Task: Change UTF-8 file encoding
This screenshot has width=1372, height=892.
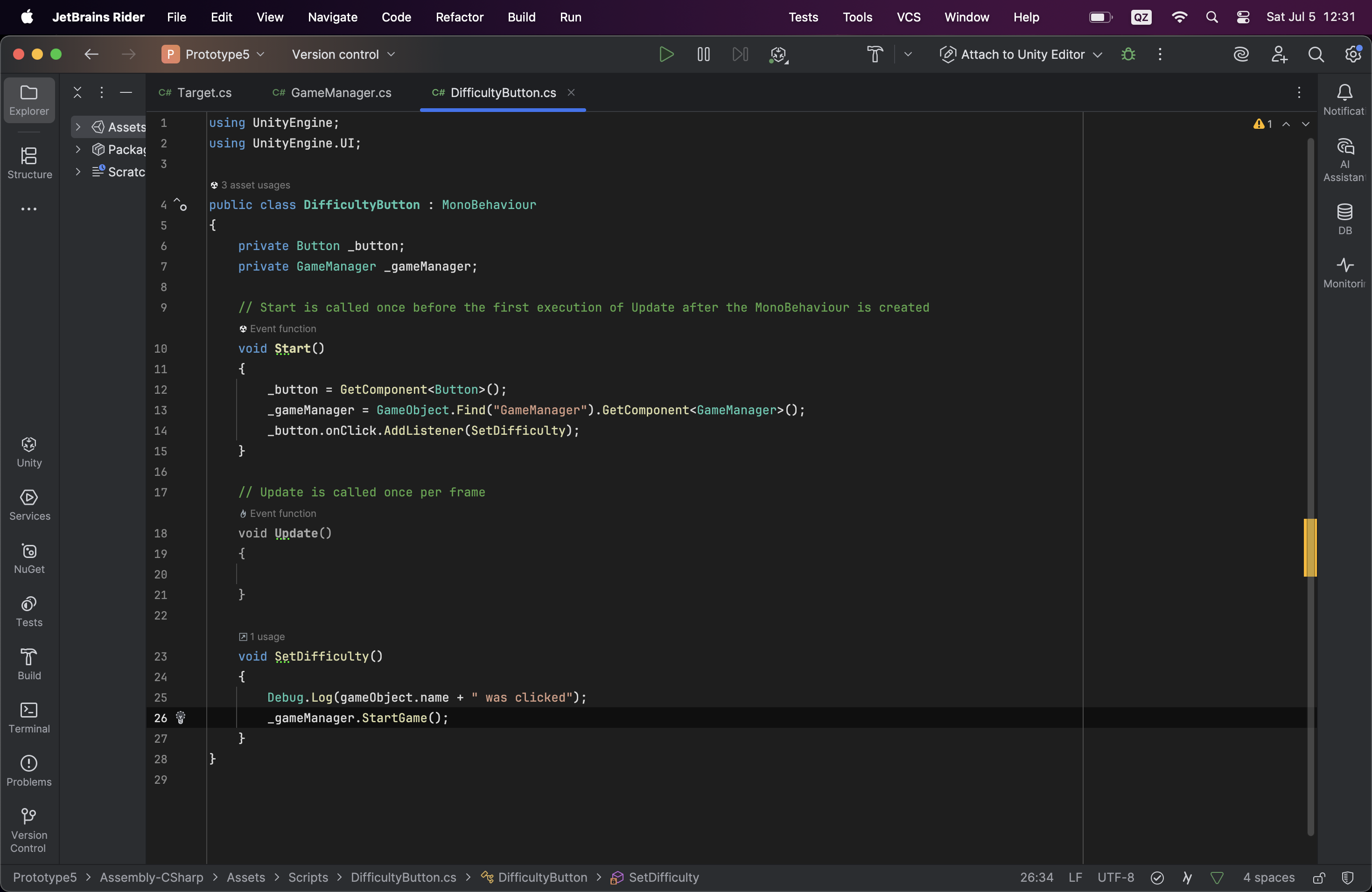Action: (x=1115, y=878)
